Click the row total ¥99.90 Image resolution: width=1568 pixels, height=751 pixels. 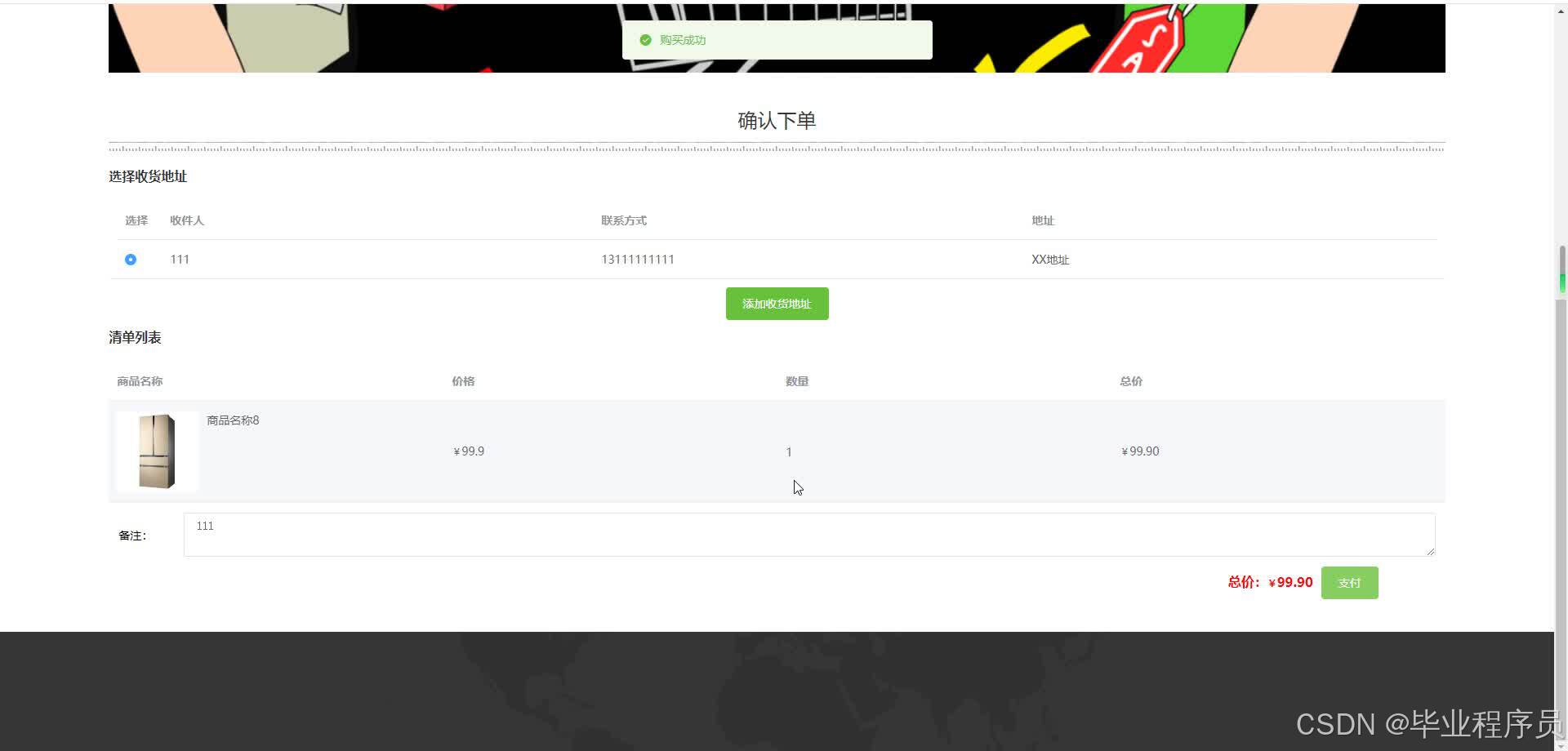(1140, 451)
